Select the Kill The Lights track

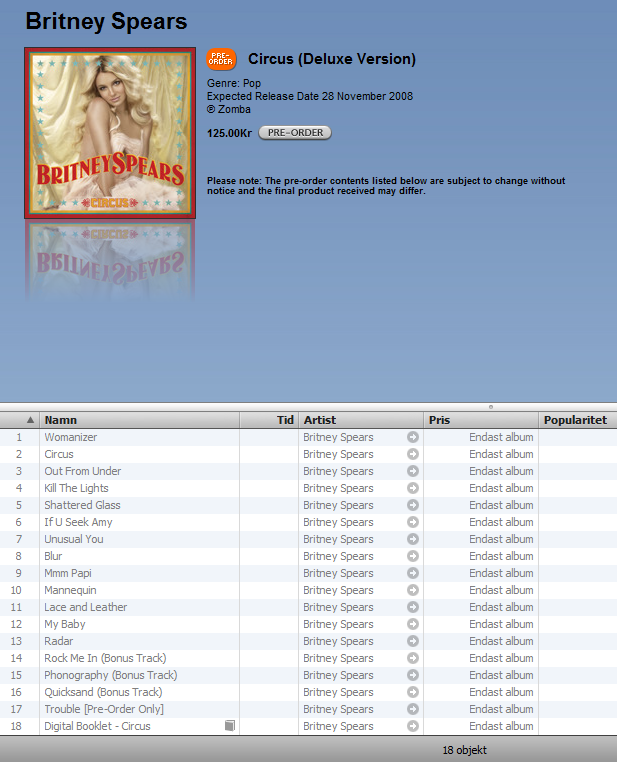[76, 488]
